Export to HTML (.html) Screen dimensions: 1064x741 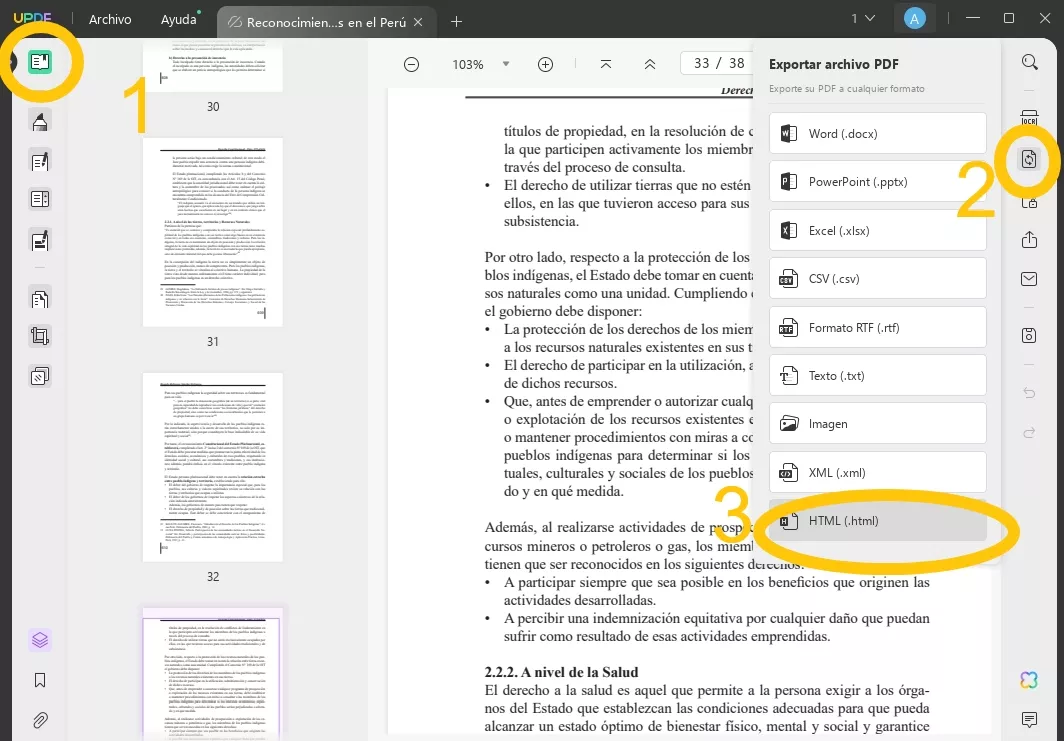pos(877,521)
